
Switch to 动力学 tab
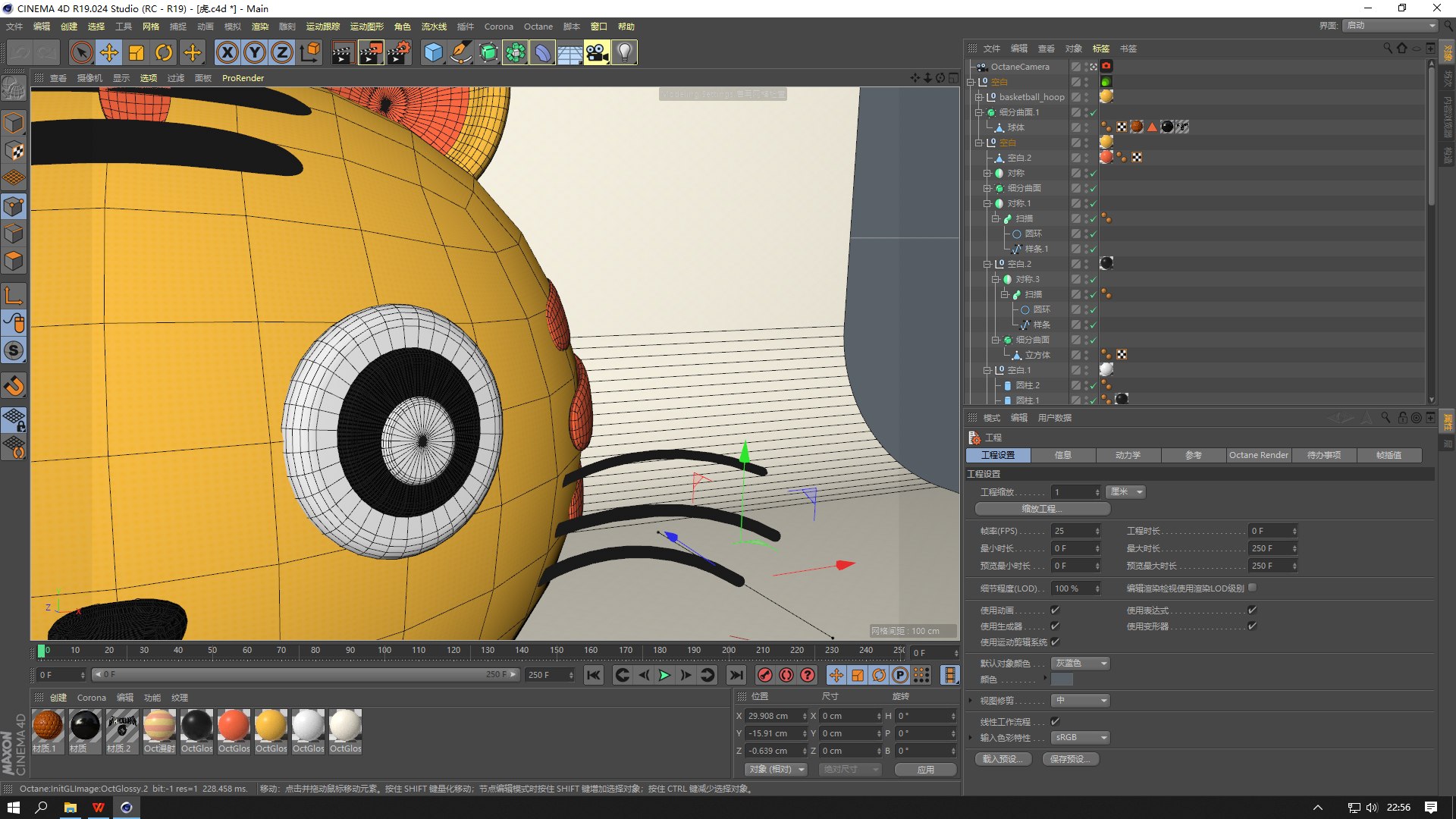[1128, 455]
